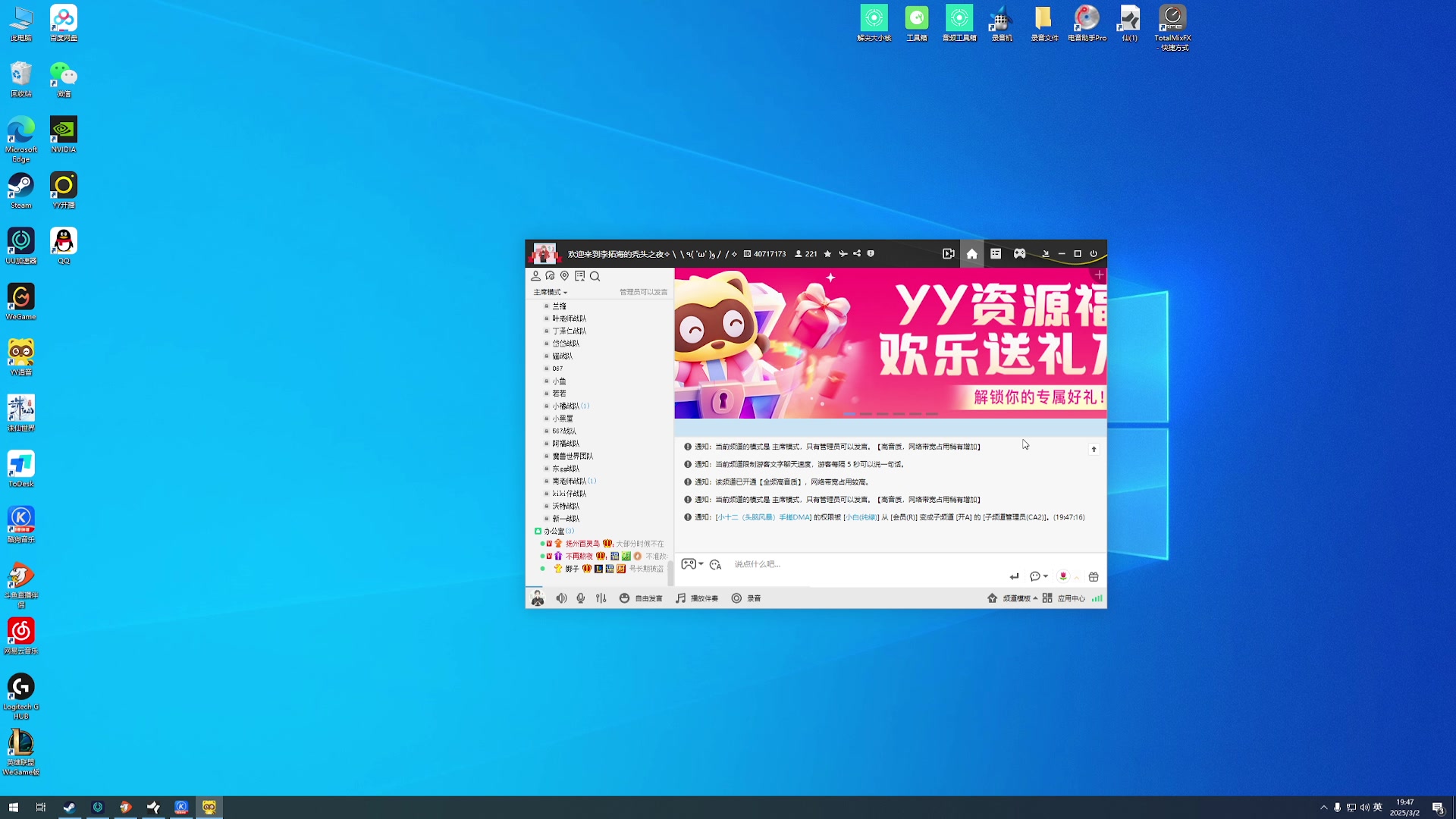The image size is (1456, 819).
Task: Click the home icon in title bar
Action: point(971,254)
